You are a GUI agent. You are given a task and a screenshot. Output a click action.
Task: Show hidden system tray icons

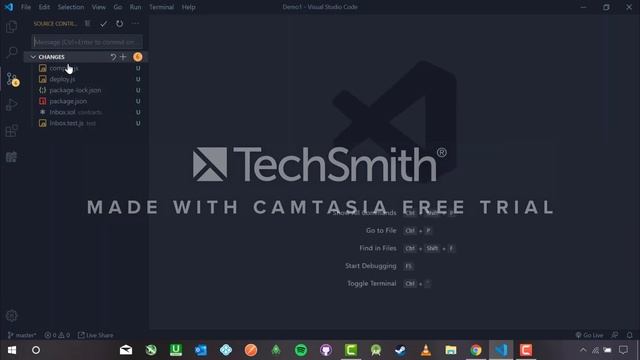point(583,350)
